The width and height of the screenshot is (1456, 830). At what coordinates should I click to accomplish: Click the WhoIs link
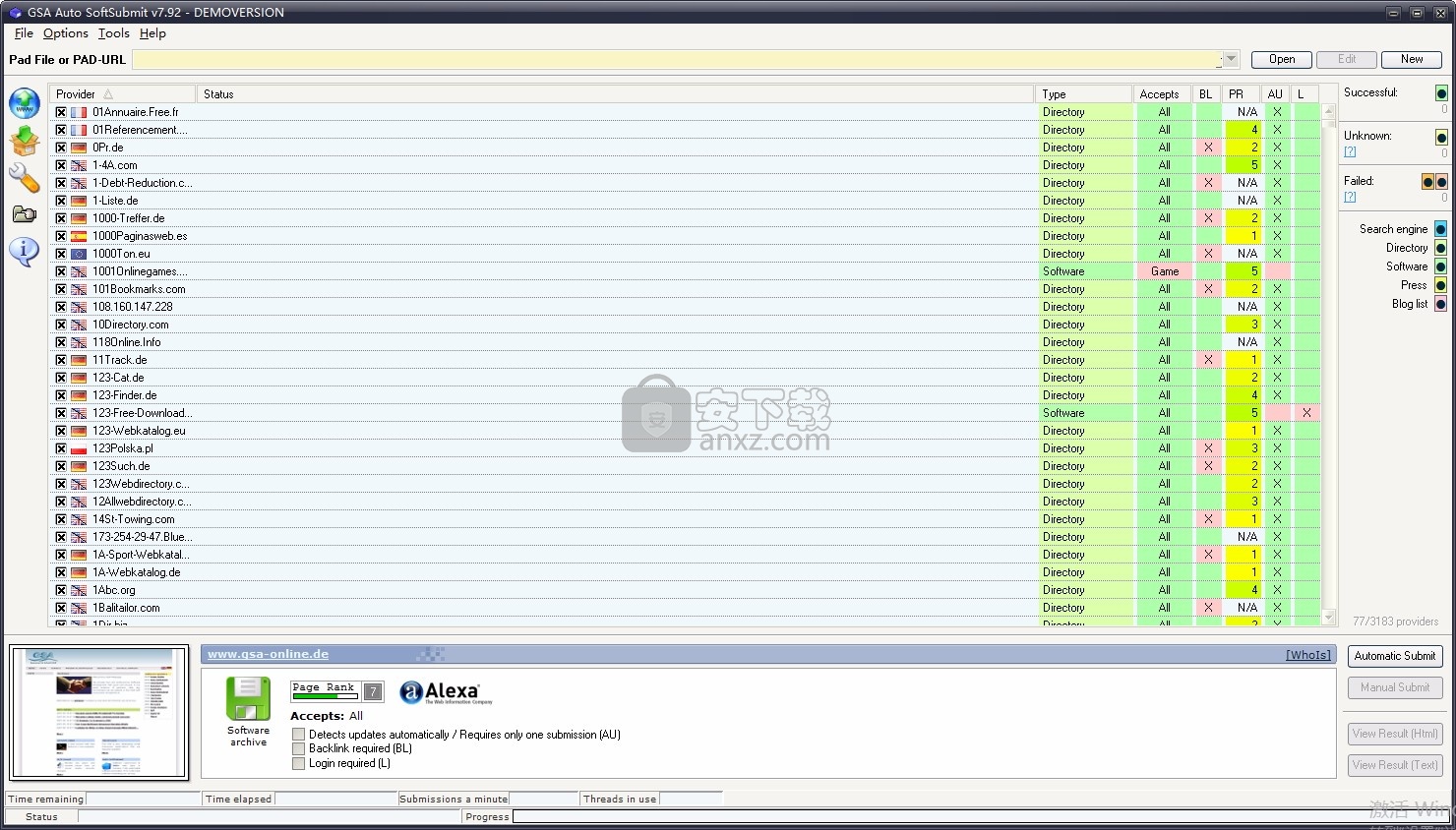tap(1308, 655)
